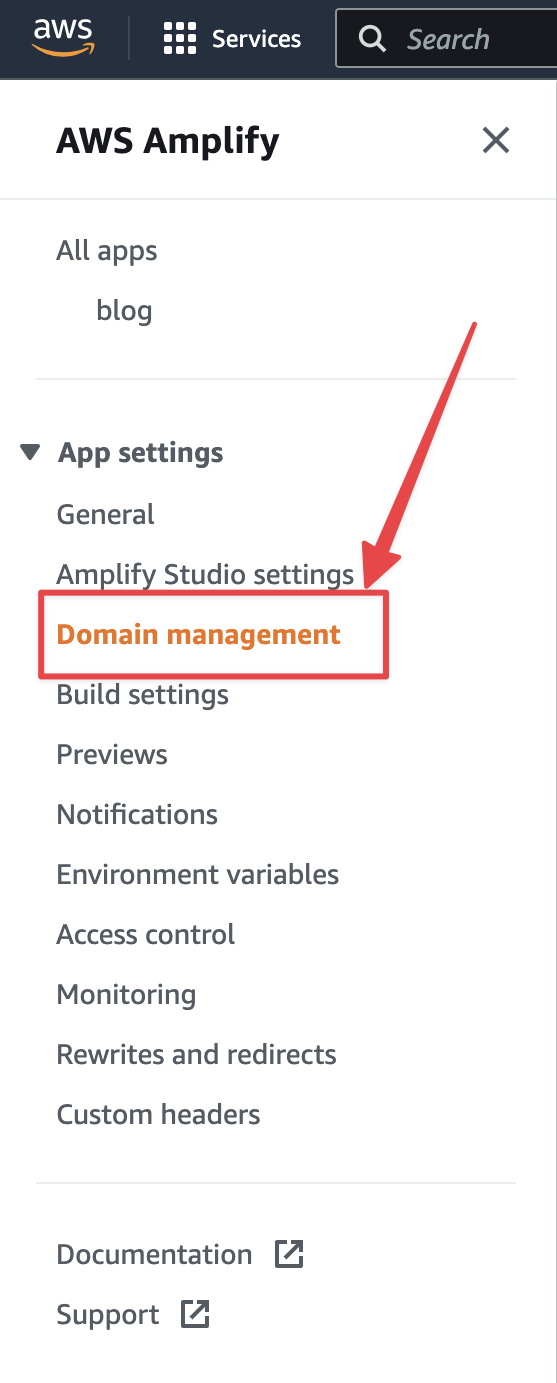Click the search magnifier icon
This screenshot has height=1383, width=557.
coord(372,39)
